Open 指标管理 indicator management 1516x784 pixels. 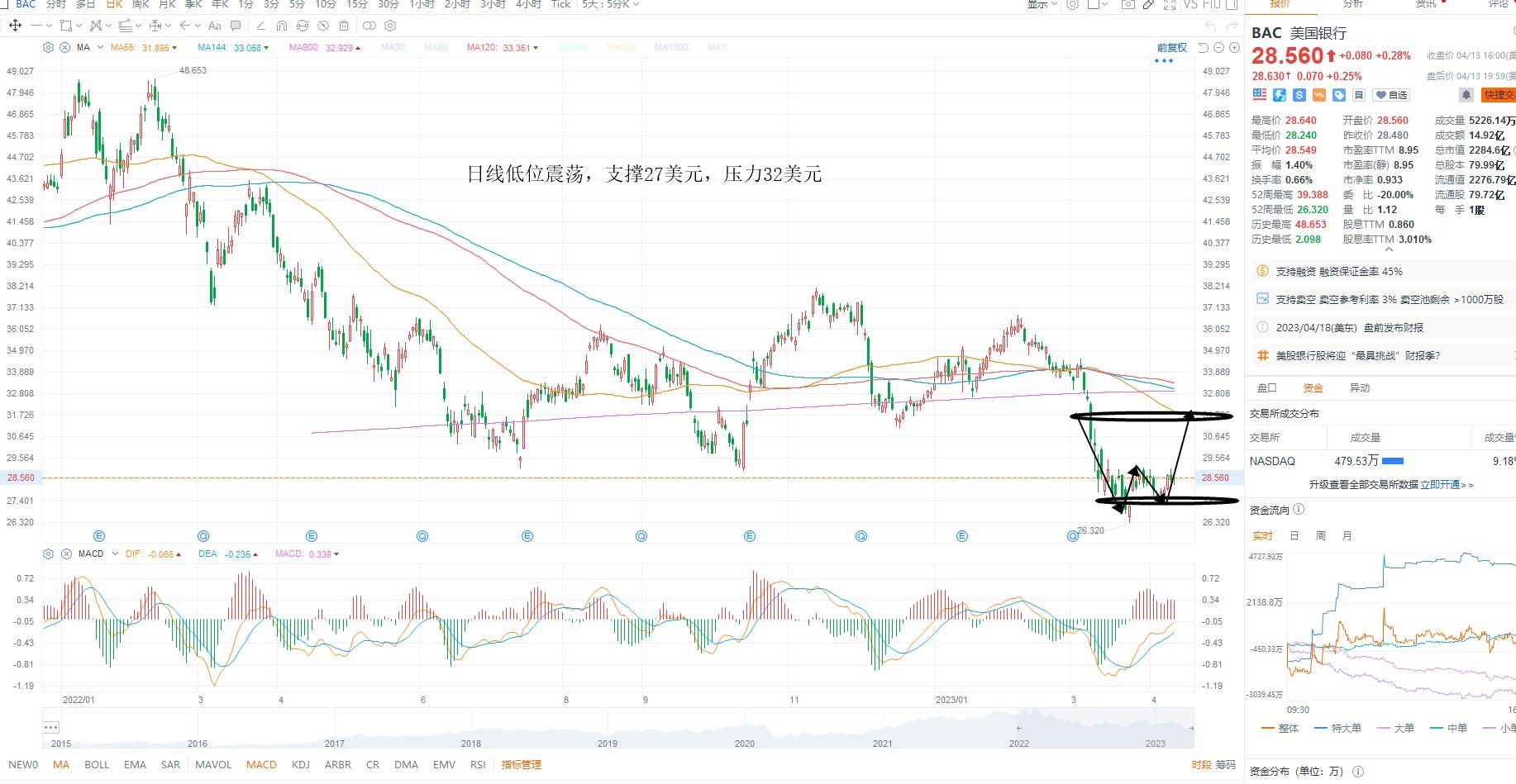[x=521, y=764]
